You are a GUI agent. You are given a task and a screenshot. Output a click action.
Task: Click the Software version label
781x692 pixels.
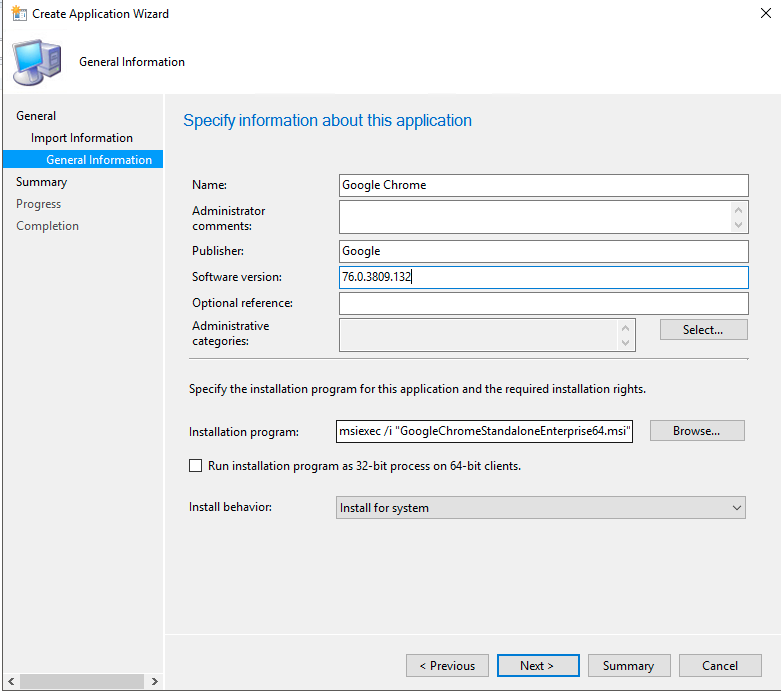(237, 277)
